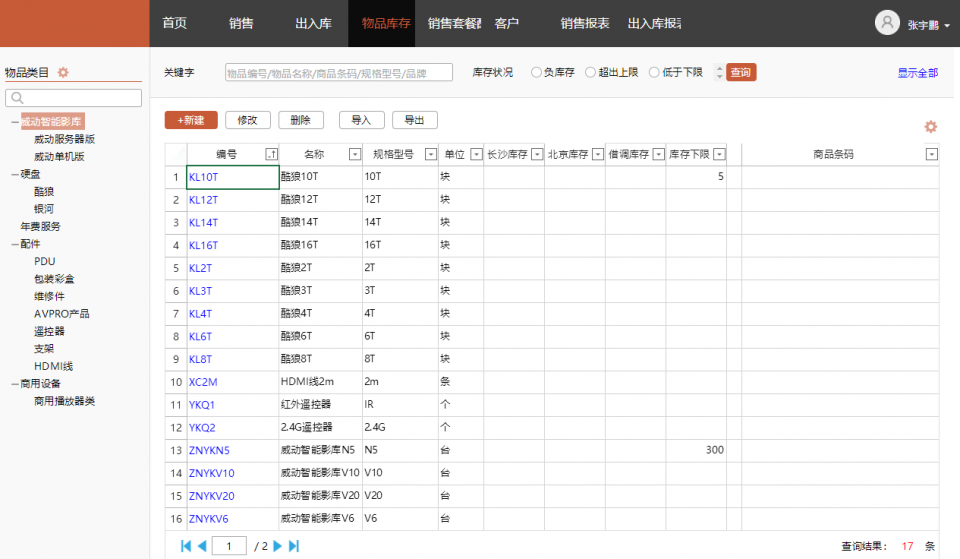Select 银河 in category tree
The width and height of the screenshot is (960, 559).
pos(44,209)
